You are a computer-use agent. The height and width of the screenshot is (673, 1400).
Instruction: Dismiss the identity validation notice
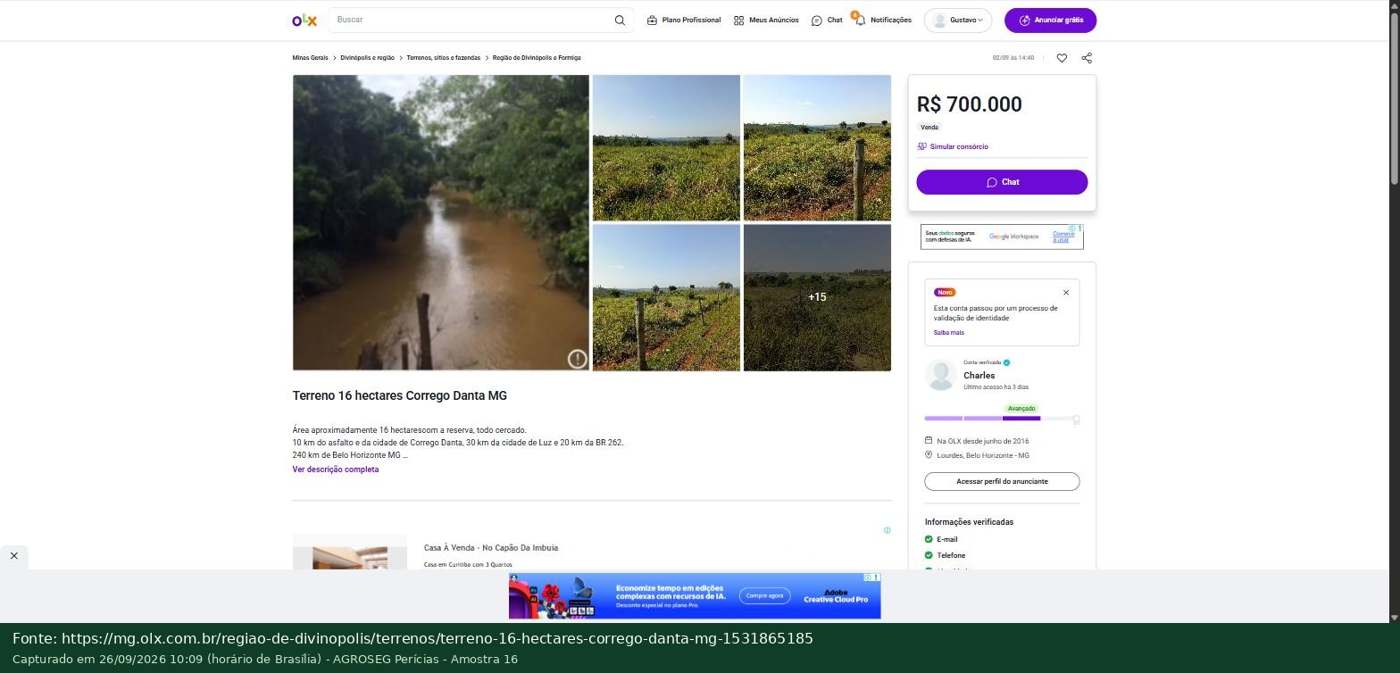[1066, 293]
